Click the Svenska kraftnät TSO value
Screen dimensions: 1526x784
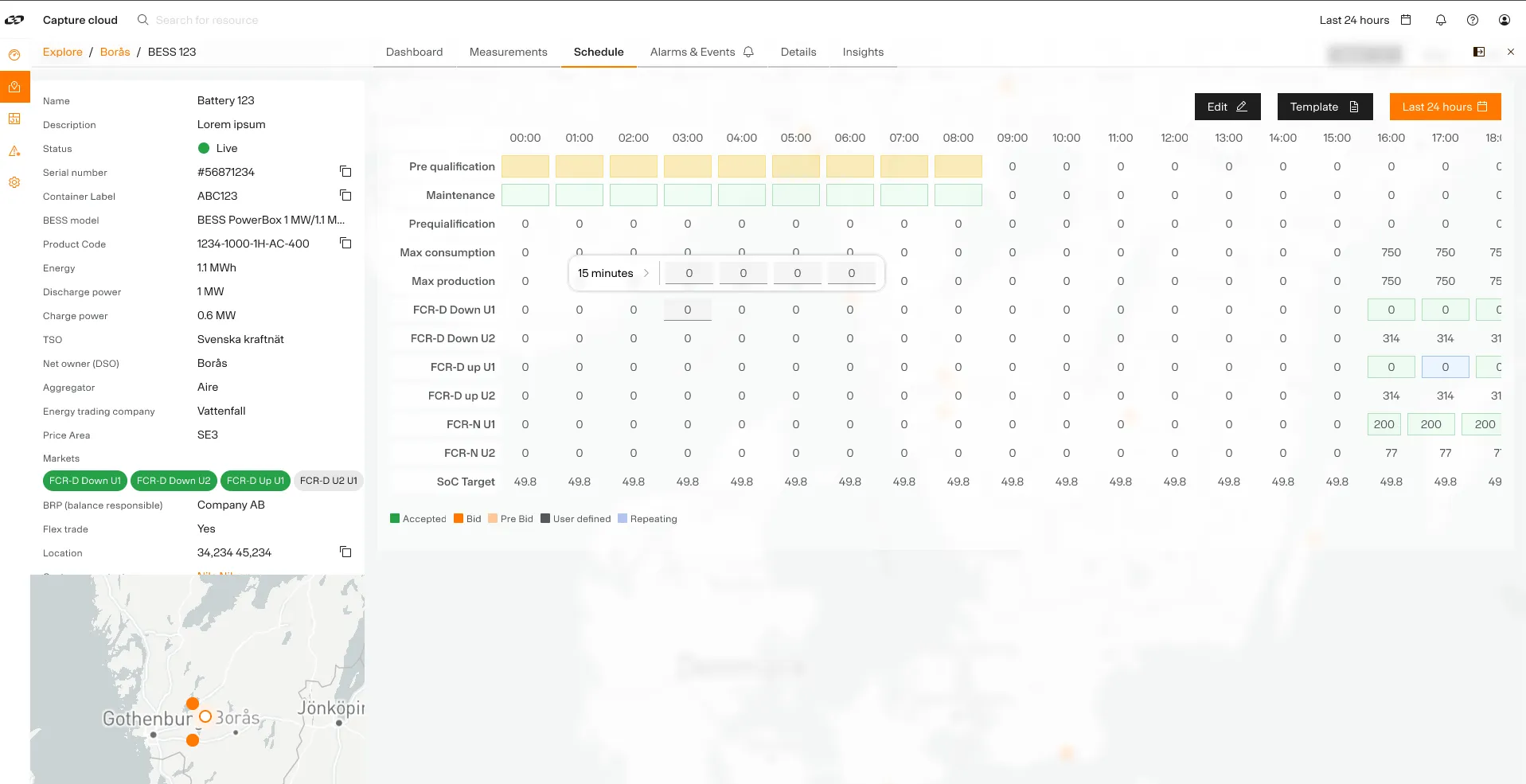click(x=240, y=339)
